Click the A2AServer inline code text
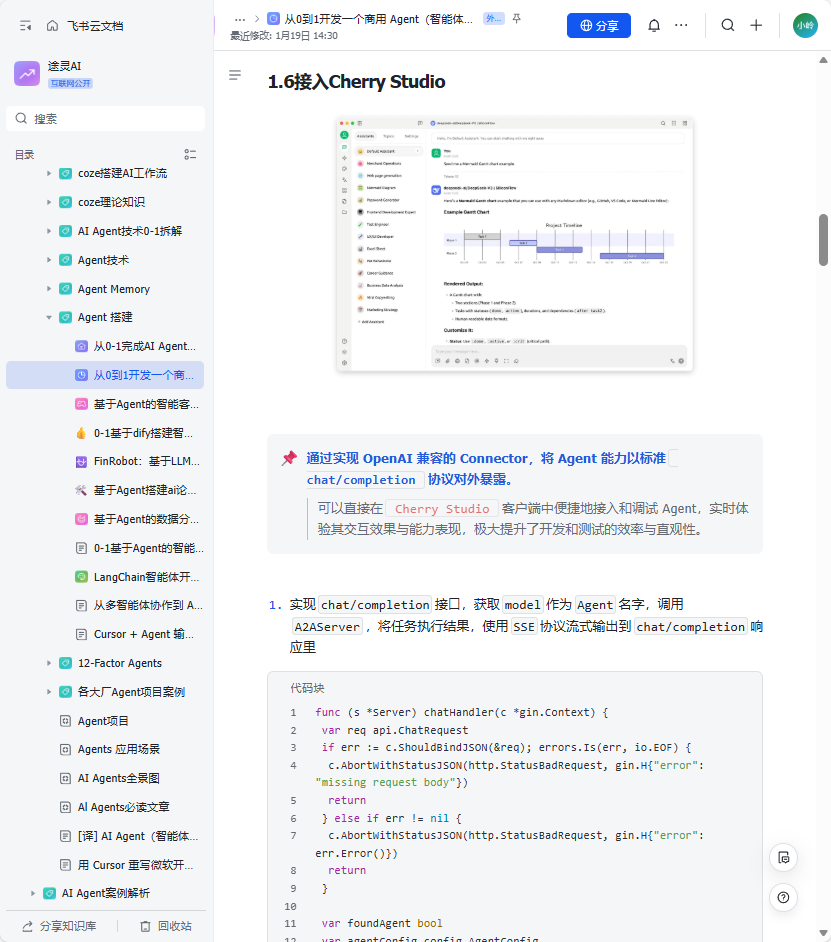Viewport: 831px width, 942px height. coord(327,627)
